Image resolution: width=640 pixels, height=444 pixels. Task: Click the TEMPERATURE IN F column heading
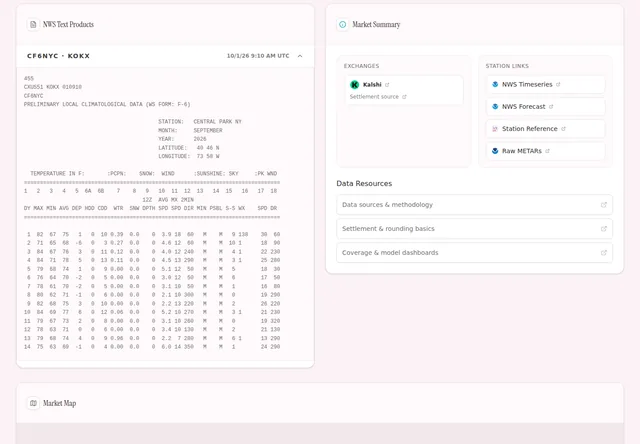[x=57, y=173]
